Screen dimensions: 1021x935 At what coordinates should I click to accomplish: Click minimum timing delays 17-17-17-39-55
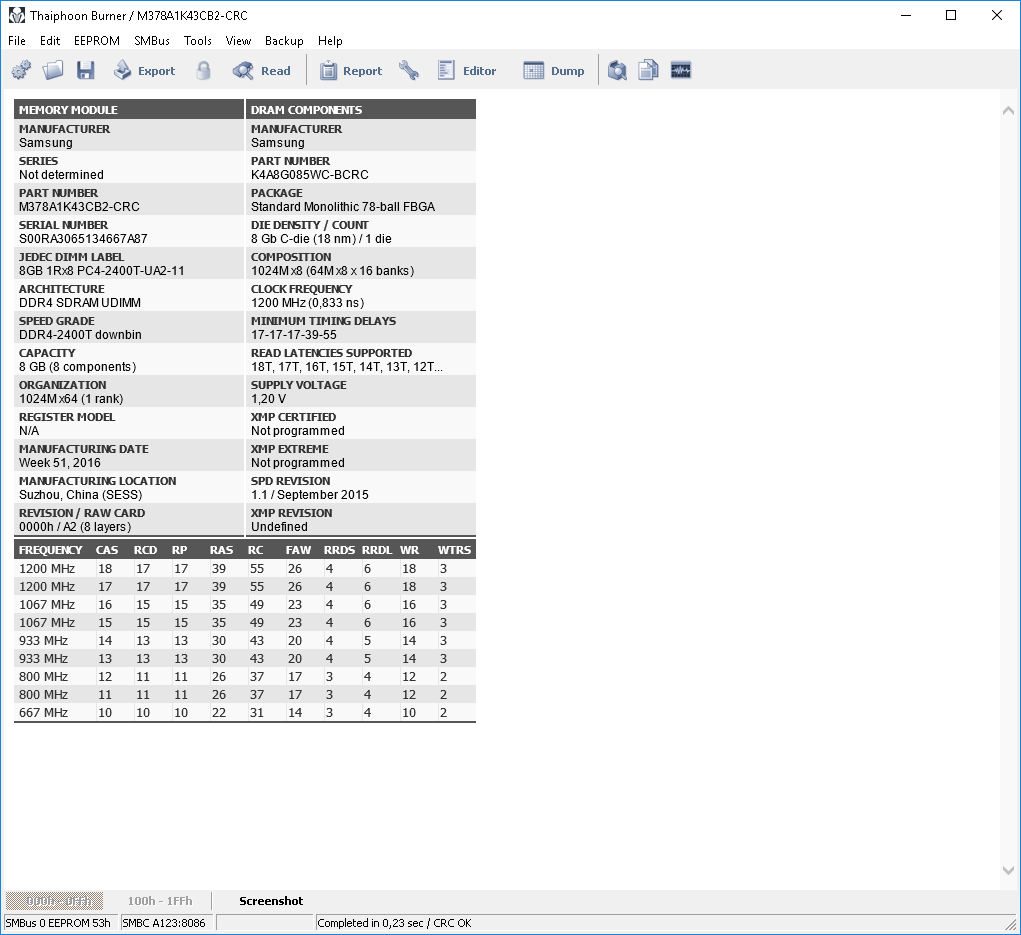tap(294, 334)
